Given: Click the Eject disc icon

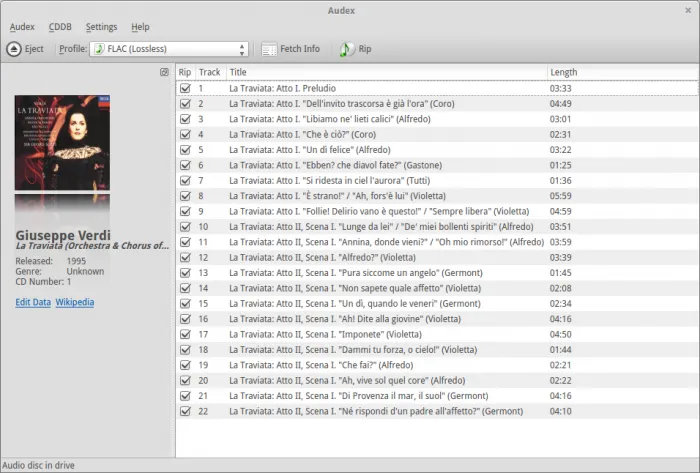Looking at the screenshot, I should coord(13,49).
